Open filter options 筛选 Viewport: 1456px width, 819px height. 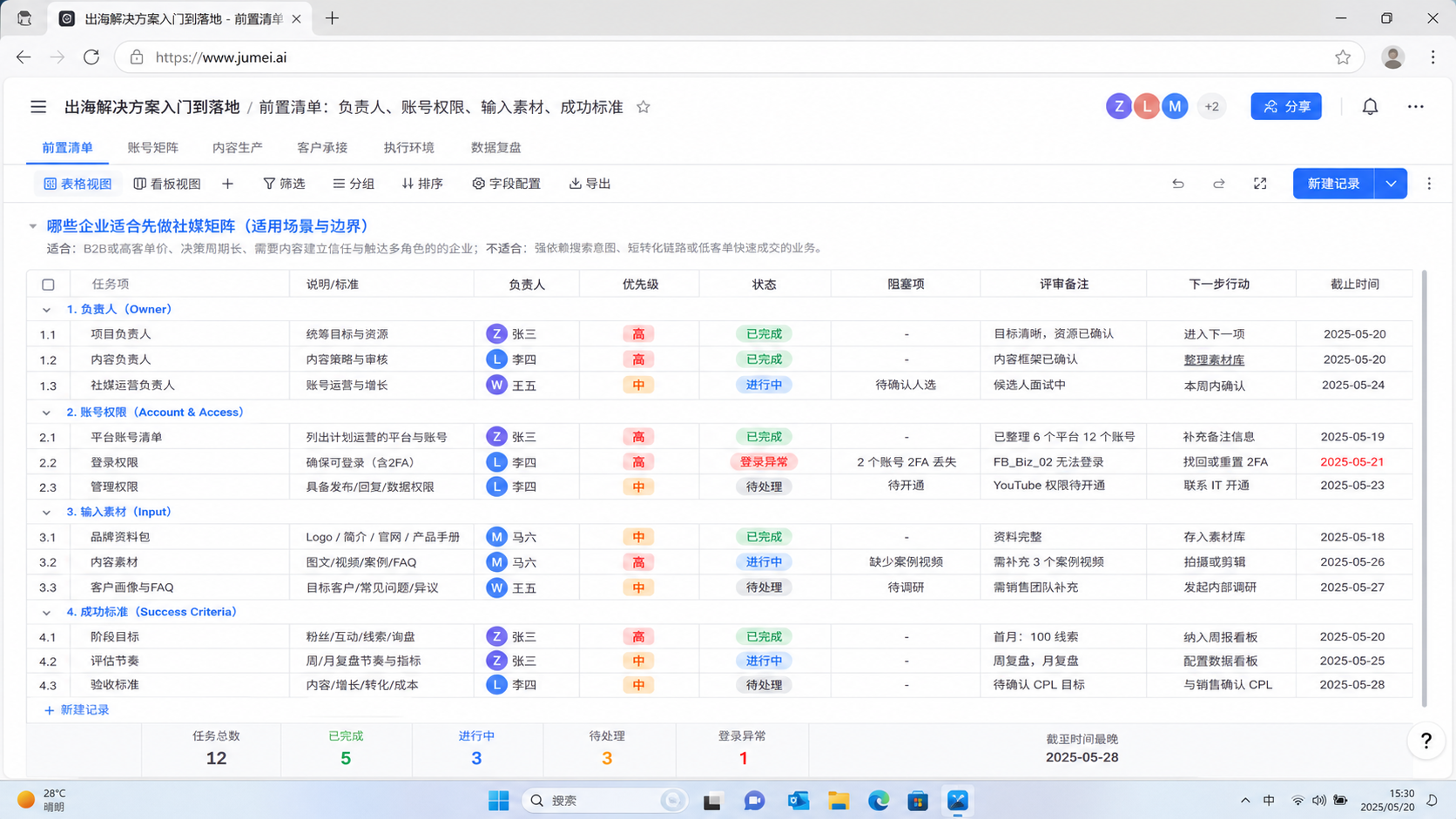point(284,184)
